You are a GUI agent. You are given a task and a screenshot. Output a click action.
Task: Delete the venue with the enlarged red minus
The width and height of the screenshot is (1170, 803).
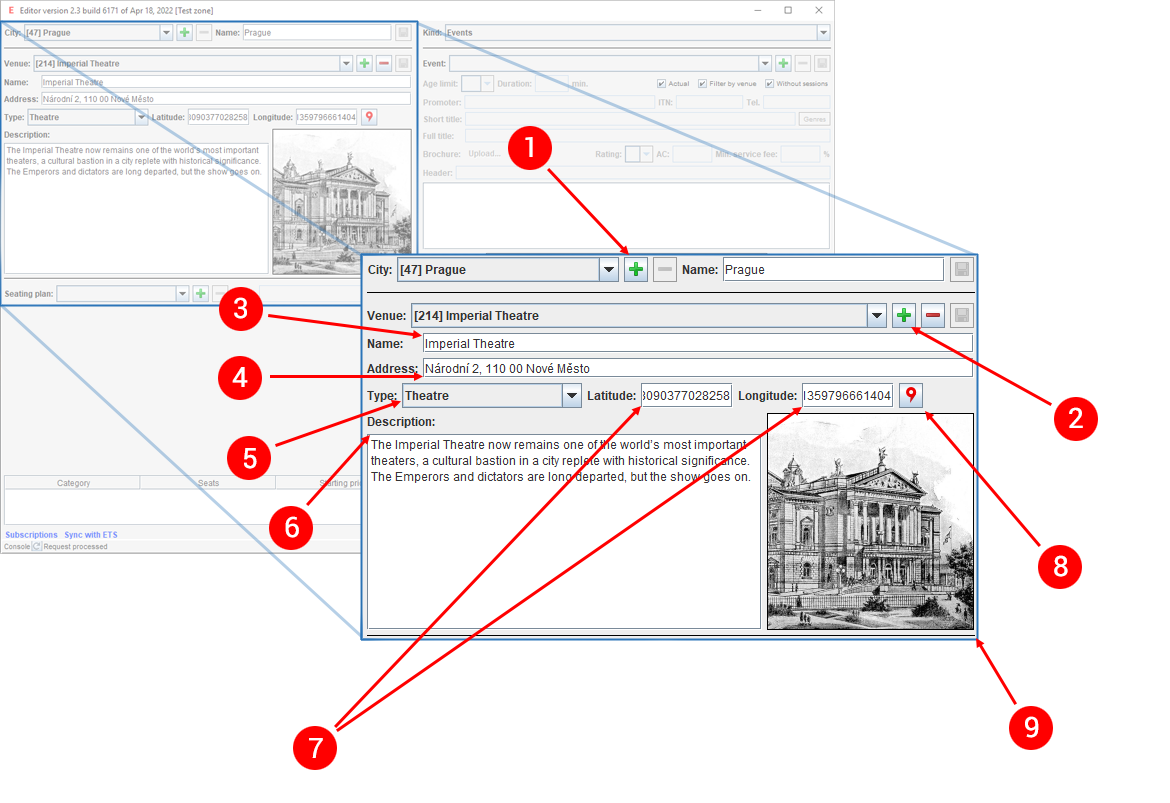point(933,316)
